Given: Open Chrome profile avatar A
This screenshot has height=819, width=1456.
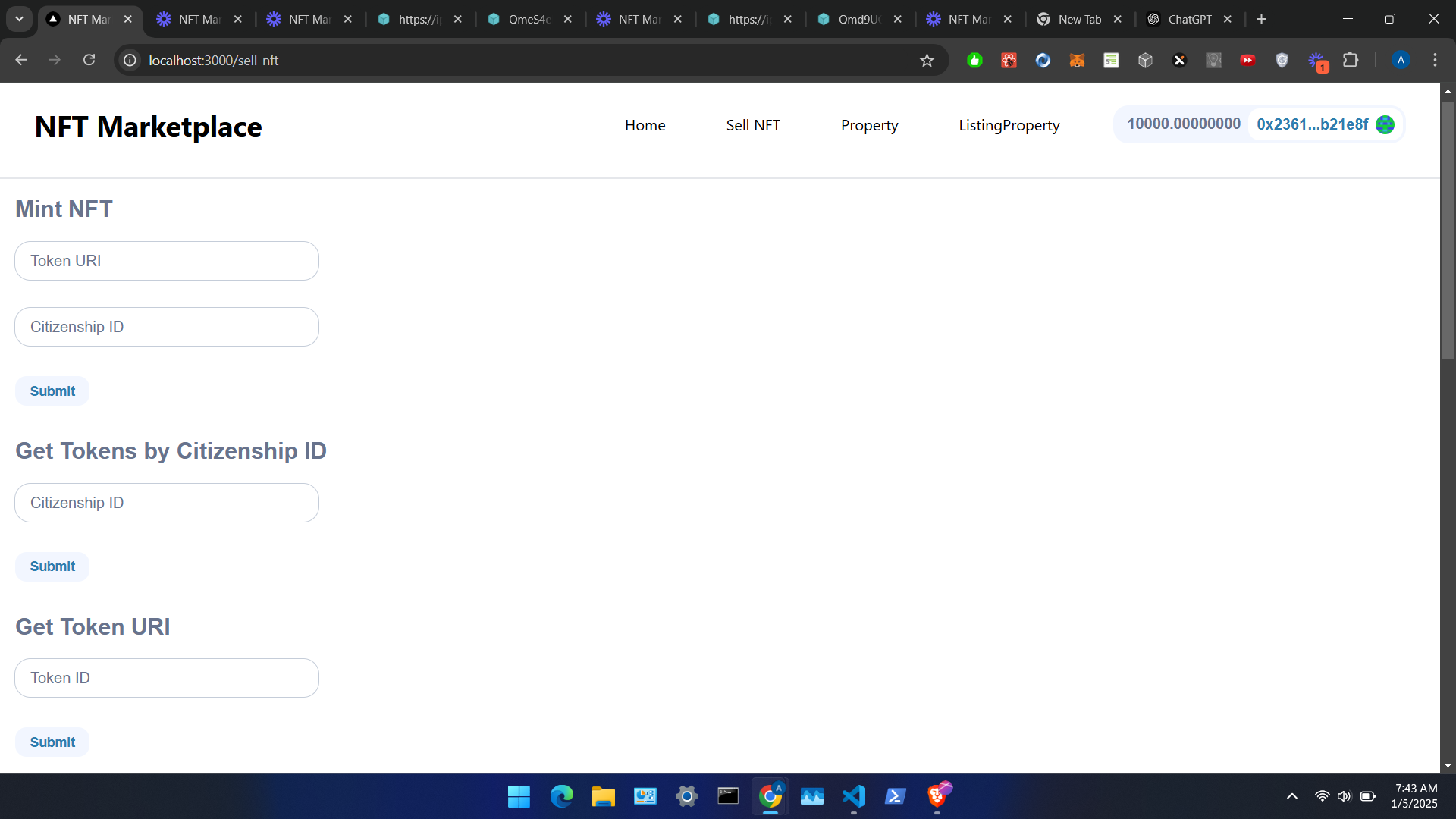Looking at the screenshot, I should click(1401, 60).
